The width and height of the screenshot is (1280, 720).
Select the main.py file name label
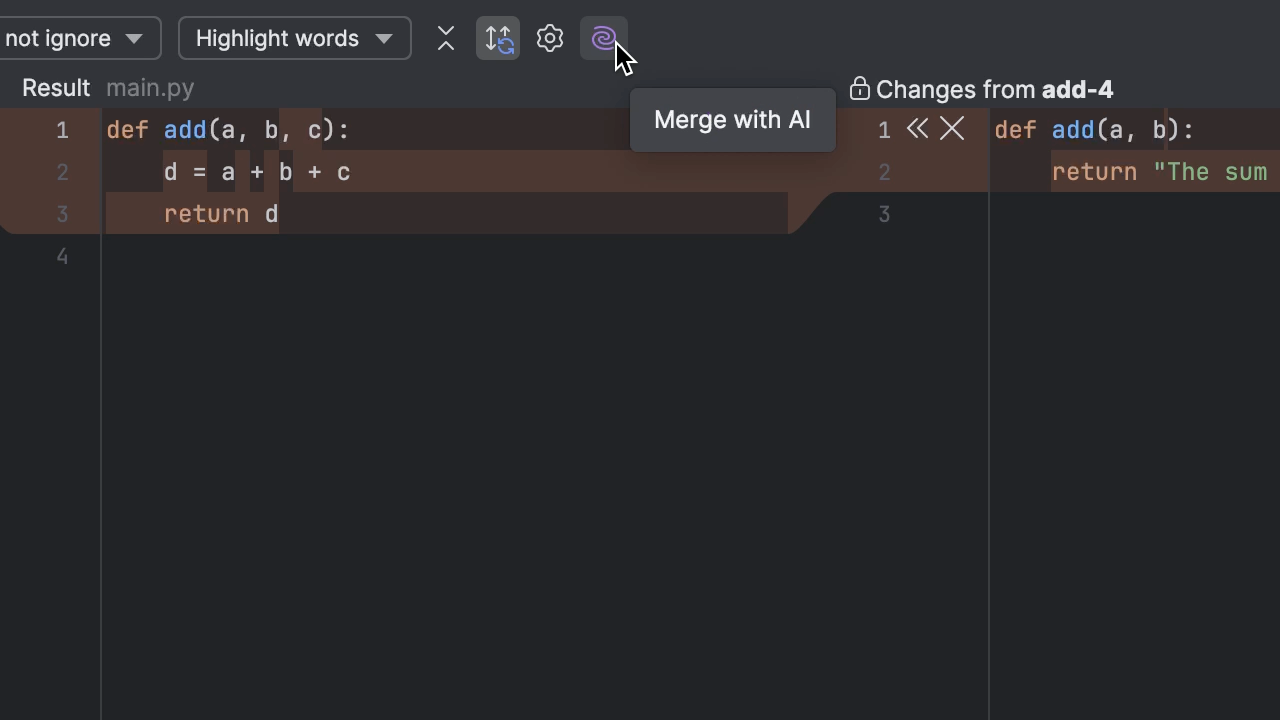click(x=150, y=88)
